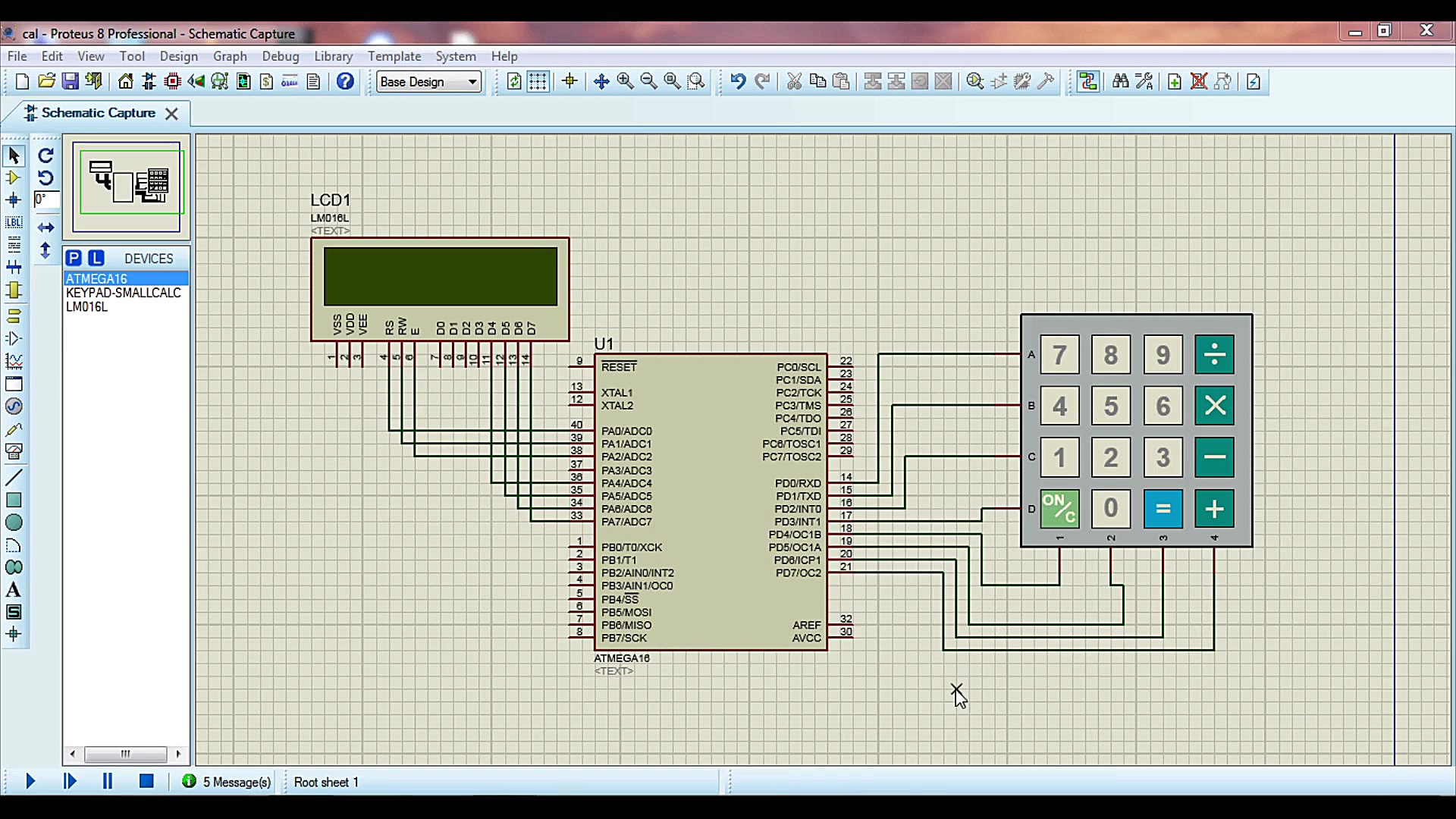Open the Debug menu
This screenshot has height=819, width=1456.
(x=281, y=56)
